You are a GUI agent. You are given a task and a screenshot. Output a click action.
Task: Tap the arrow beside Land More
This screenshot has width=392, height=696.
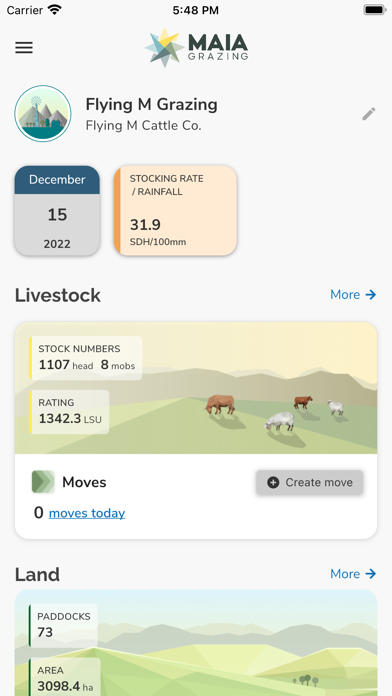click(x=371, y=574)
